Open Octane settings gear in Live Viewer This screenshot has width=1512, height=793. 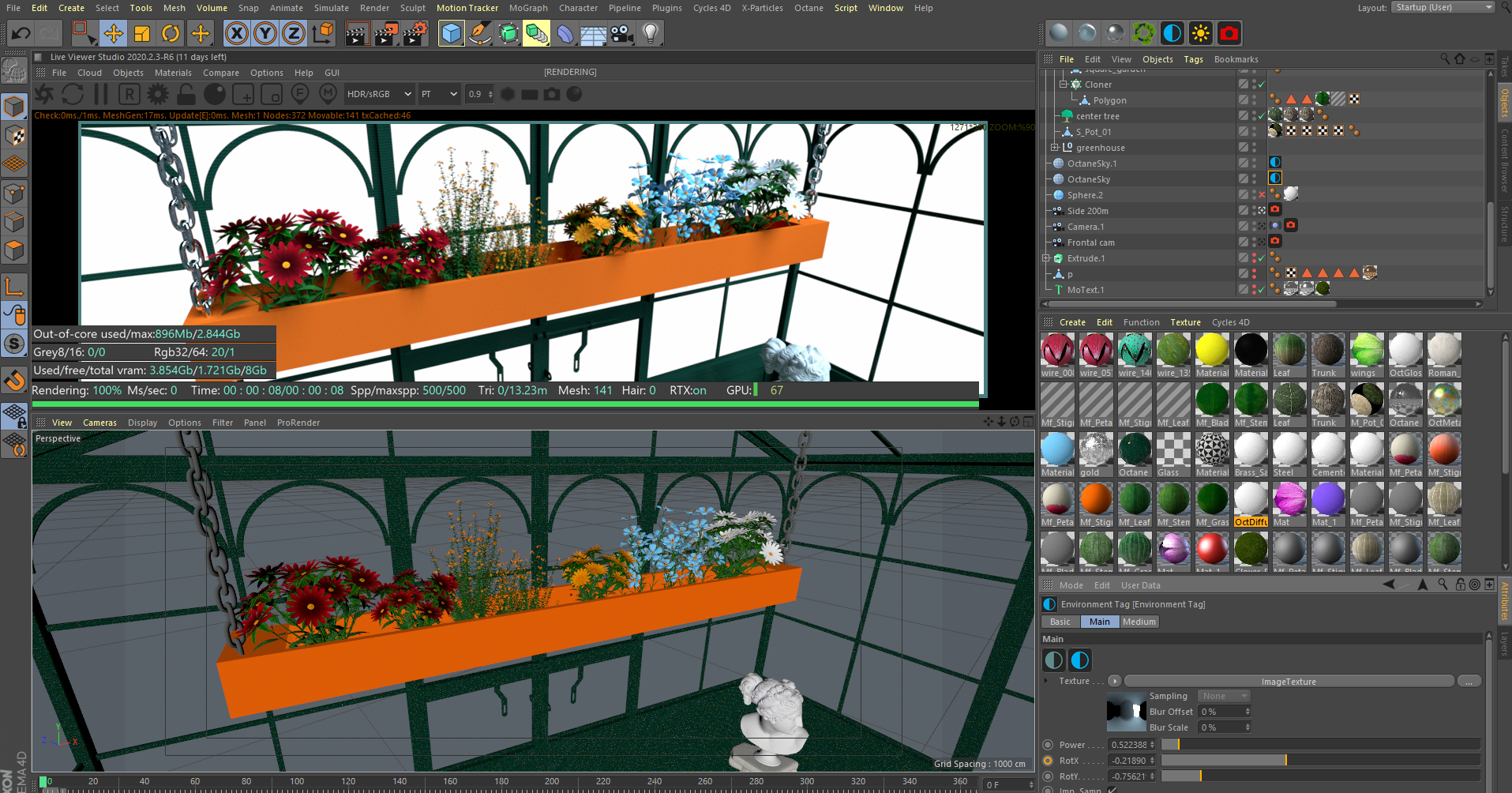pyautogui.click(x=158, y=94)
